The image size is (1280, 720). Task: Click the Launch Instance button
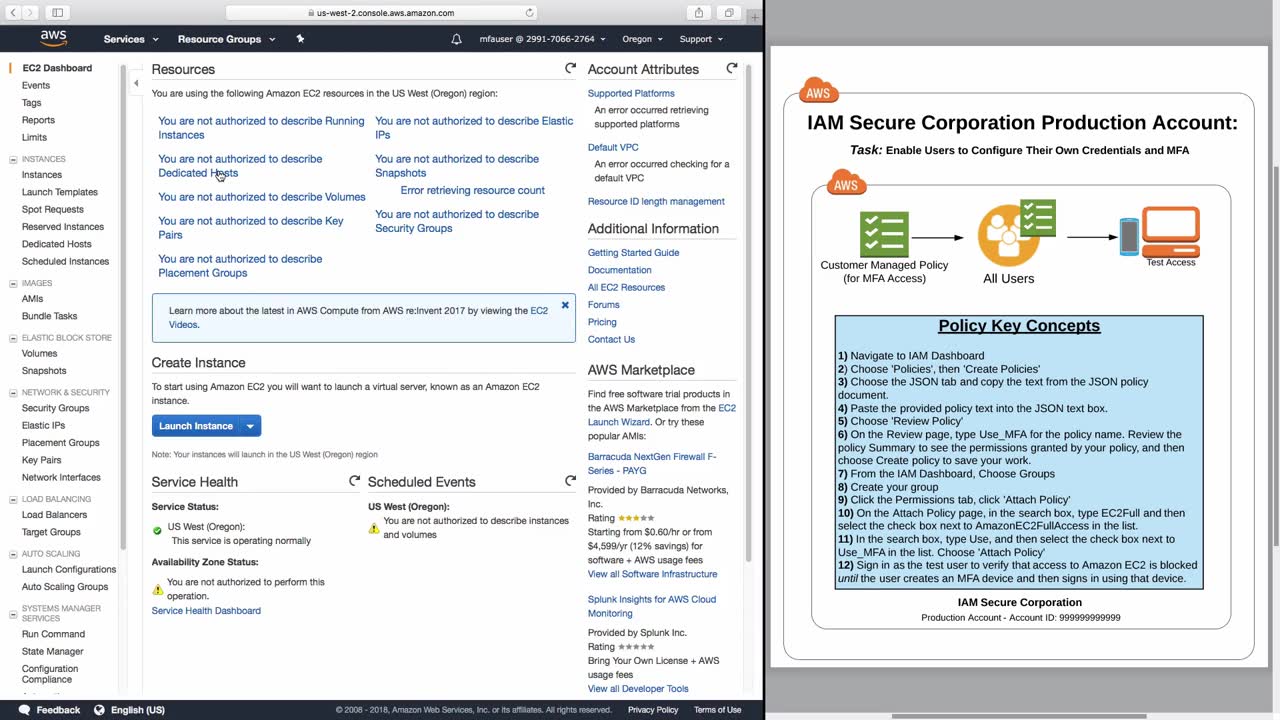click(196, 426)
